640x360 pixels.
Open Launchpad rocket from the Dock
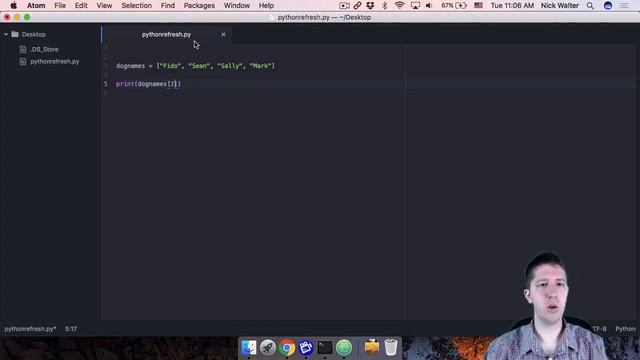(268, 347)
